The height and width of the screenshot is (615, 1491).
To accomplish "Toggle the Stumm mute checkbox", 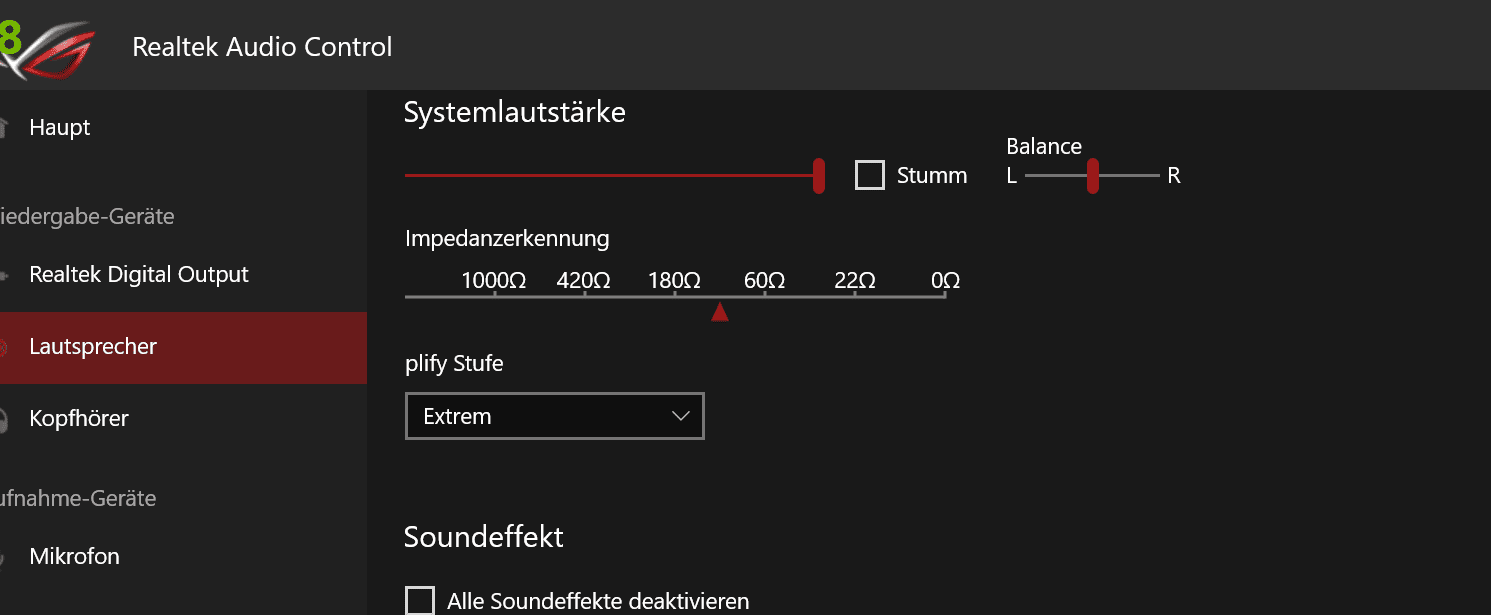I will pyautogui.click(x=870, y=176).
